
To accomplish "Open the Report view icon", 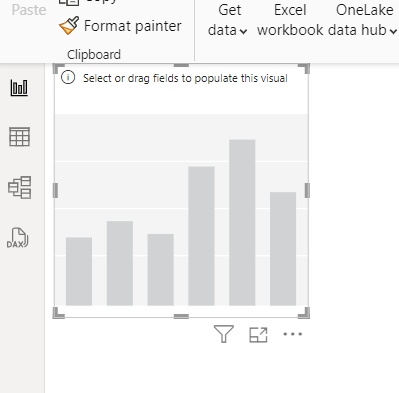I will tap(19, 88).
